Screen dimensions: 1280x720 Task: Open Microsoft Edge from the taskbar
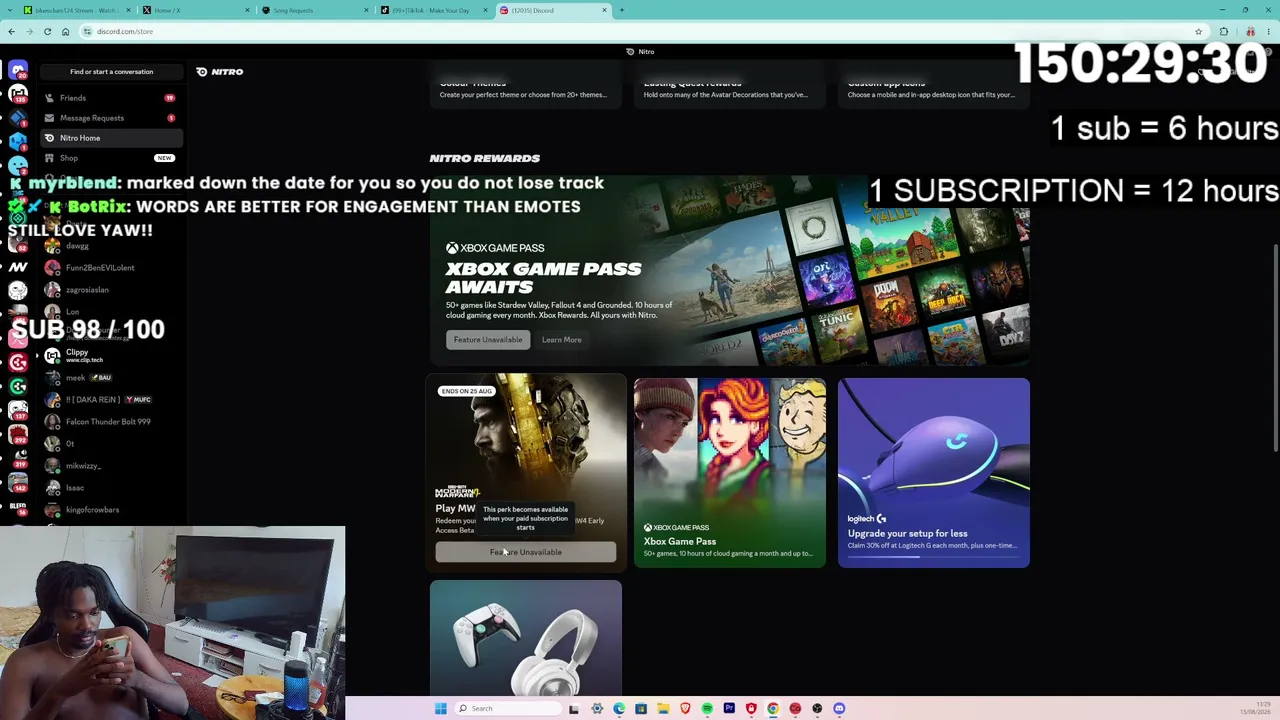(x=619, y=709)
